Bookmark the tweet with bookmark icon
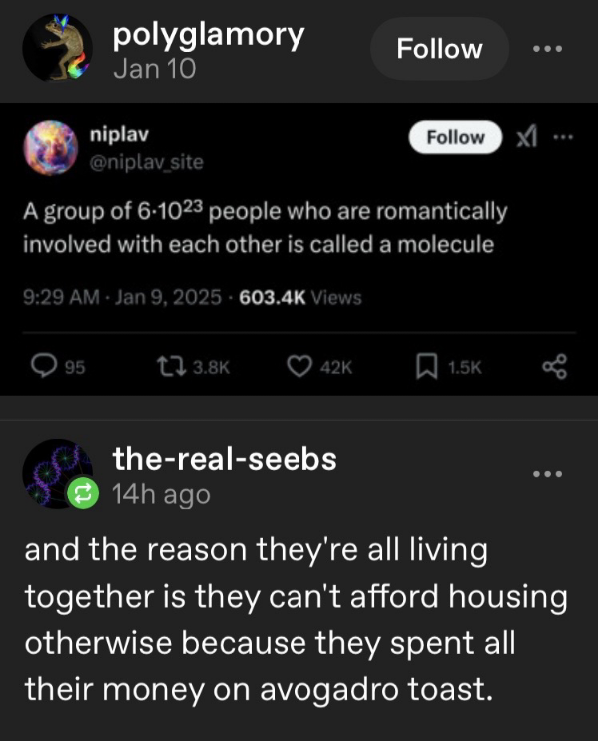The height and width of the screenshot is (741, 598). (426, 367)
